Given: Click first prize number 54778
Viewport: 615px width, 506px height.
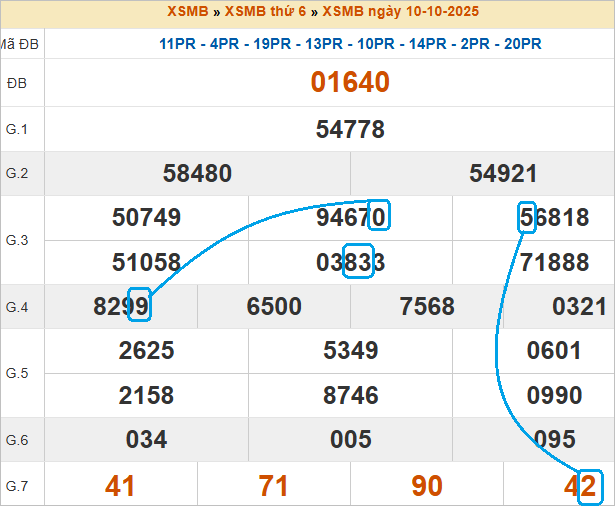Looking at the screenshot, I should [x=349, y=129].
